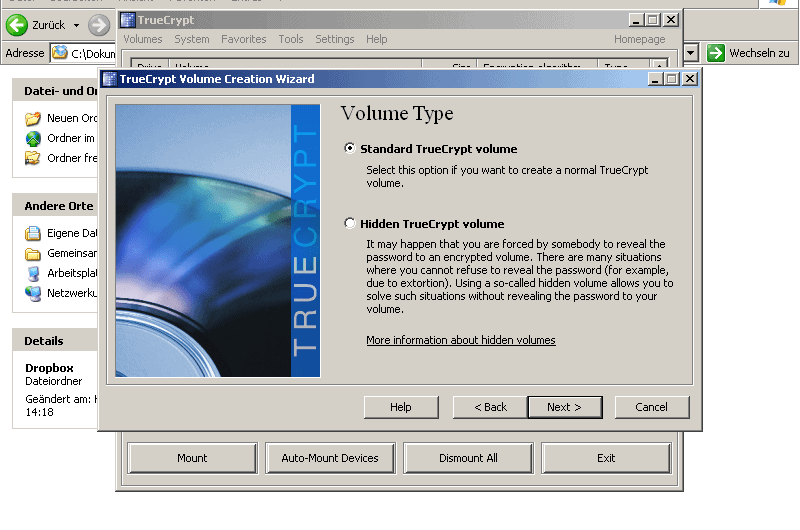The image size is (800, 530).
Task: Open the Volumes menu in TrueCrypt
Action: 142,39
